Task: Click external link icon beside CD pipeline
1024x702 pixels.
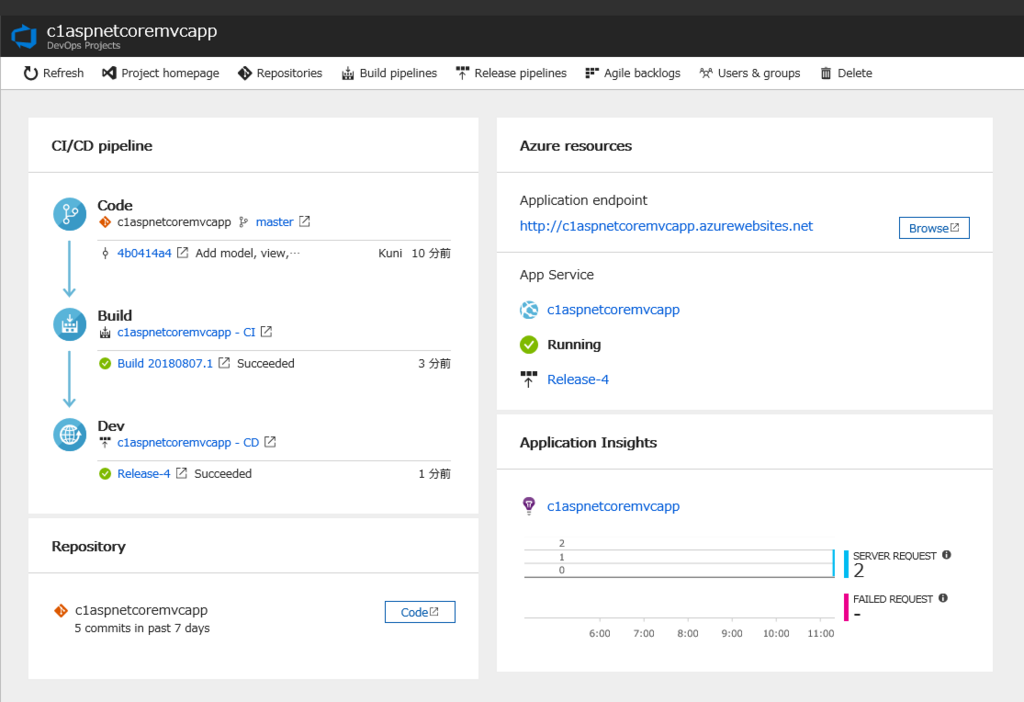Action: tap(270, 442)
